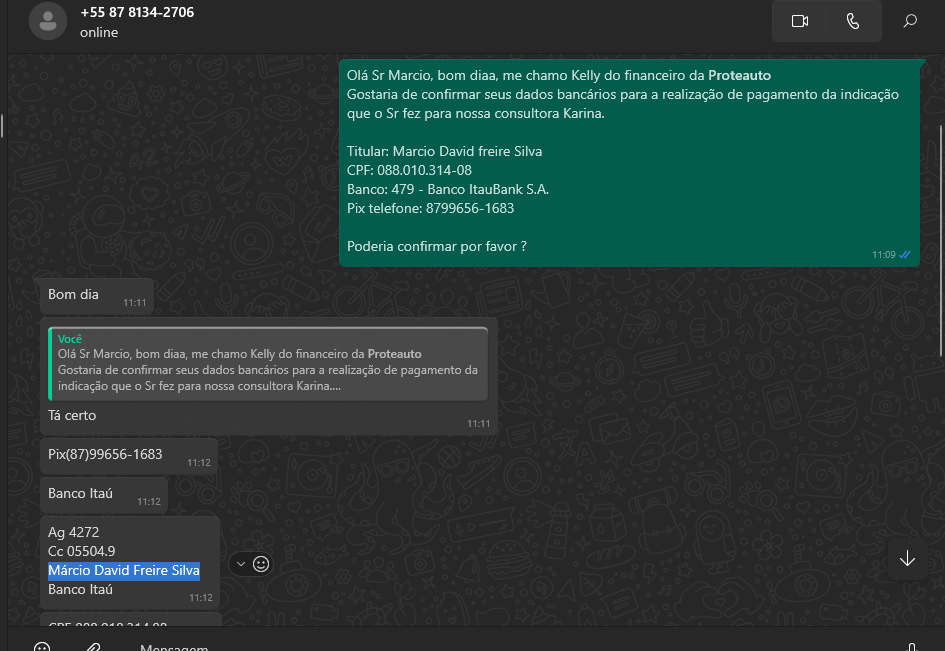Screen dimensions: 945x651
Task: Start a voice call with the contact
Action: [x=853, y=21]
